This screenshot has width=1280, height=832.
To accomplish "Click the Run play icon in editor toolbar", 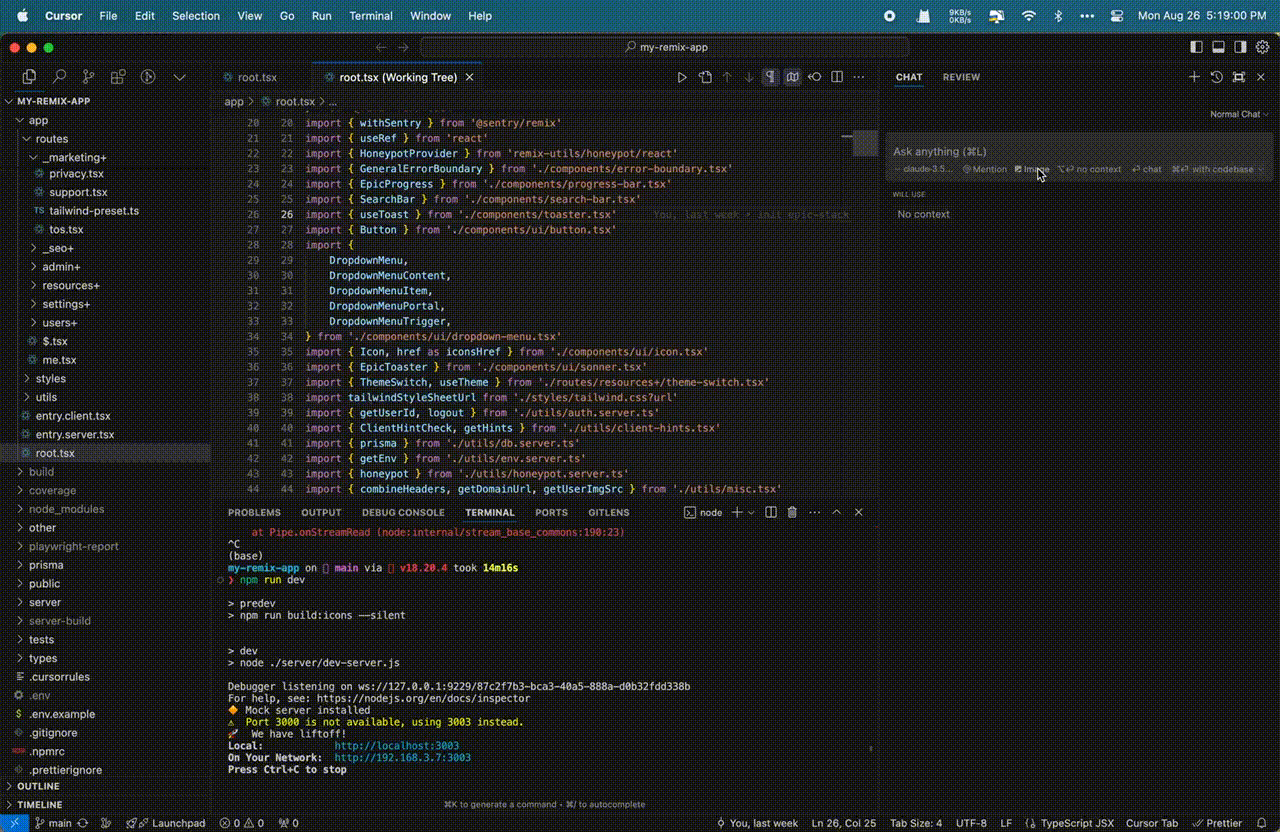I will (x=682, y=77).
